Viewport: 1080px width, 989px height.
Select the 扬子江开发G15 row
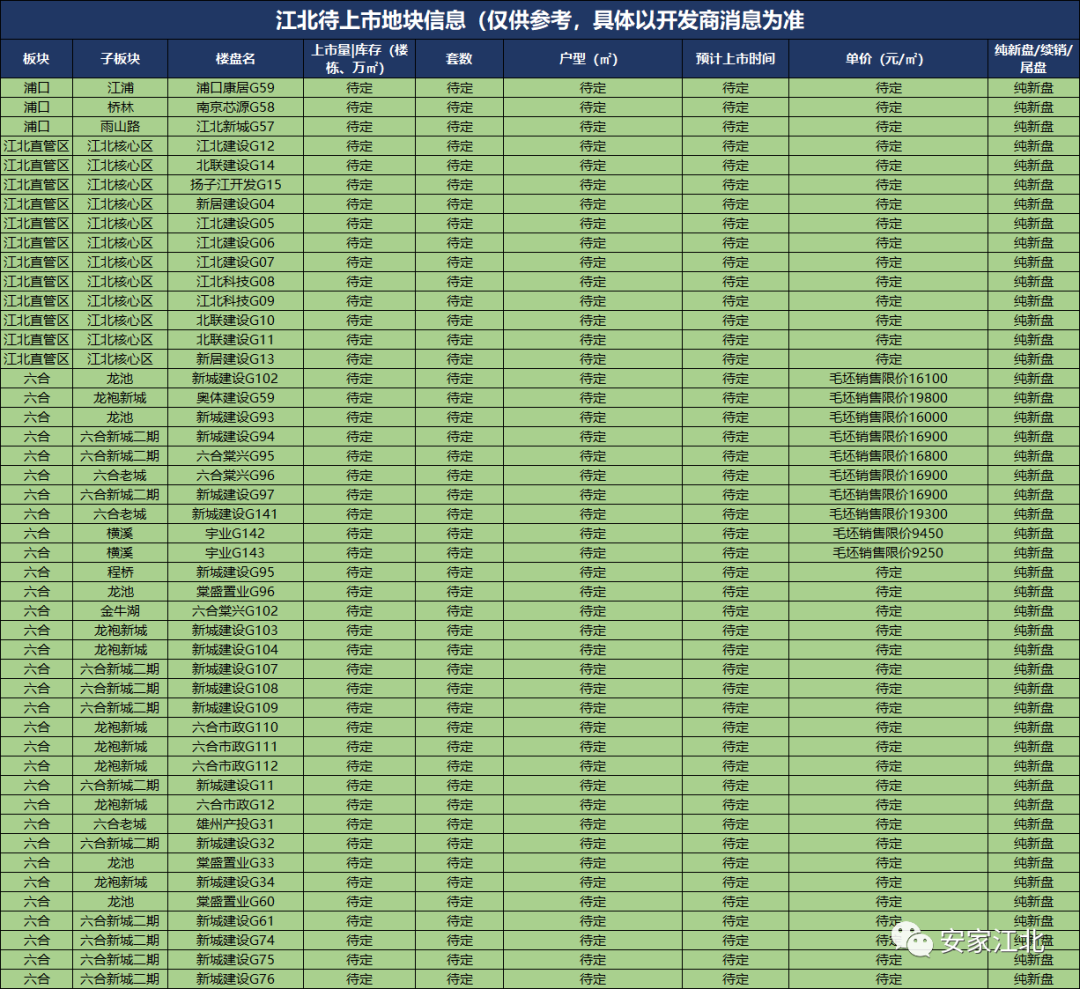click(237, 184)
